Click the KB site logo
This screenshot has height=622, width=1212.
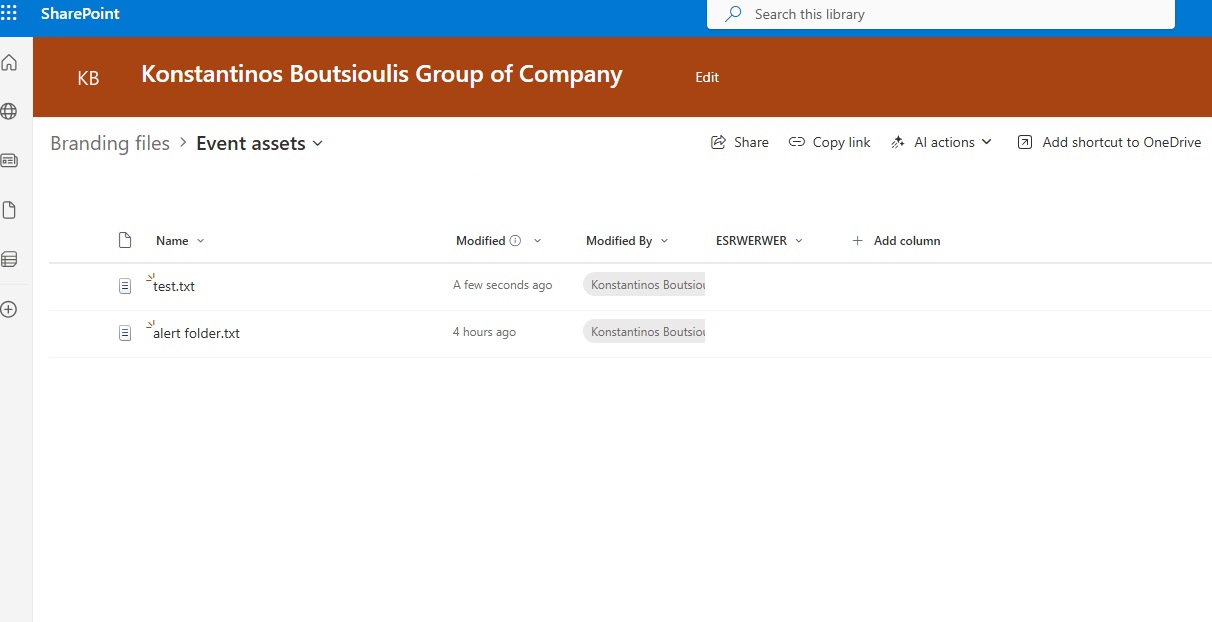(88, 78)
